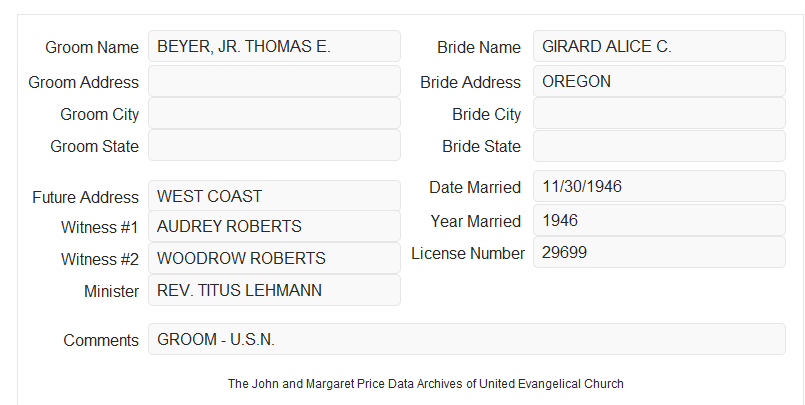Image resolution: width=805 pixels, height=405 pixels.
Task: Click the Bride Name label
Action: (479, 47)
